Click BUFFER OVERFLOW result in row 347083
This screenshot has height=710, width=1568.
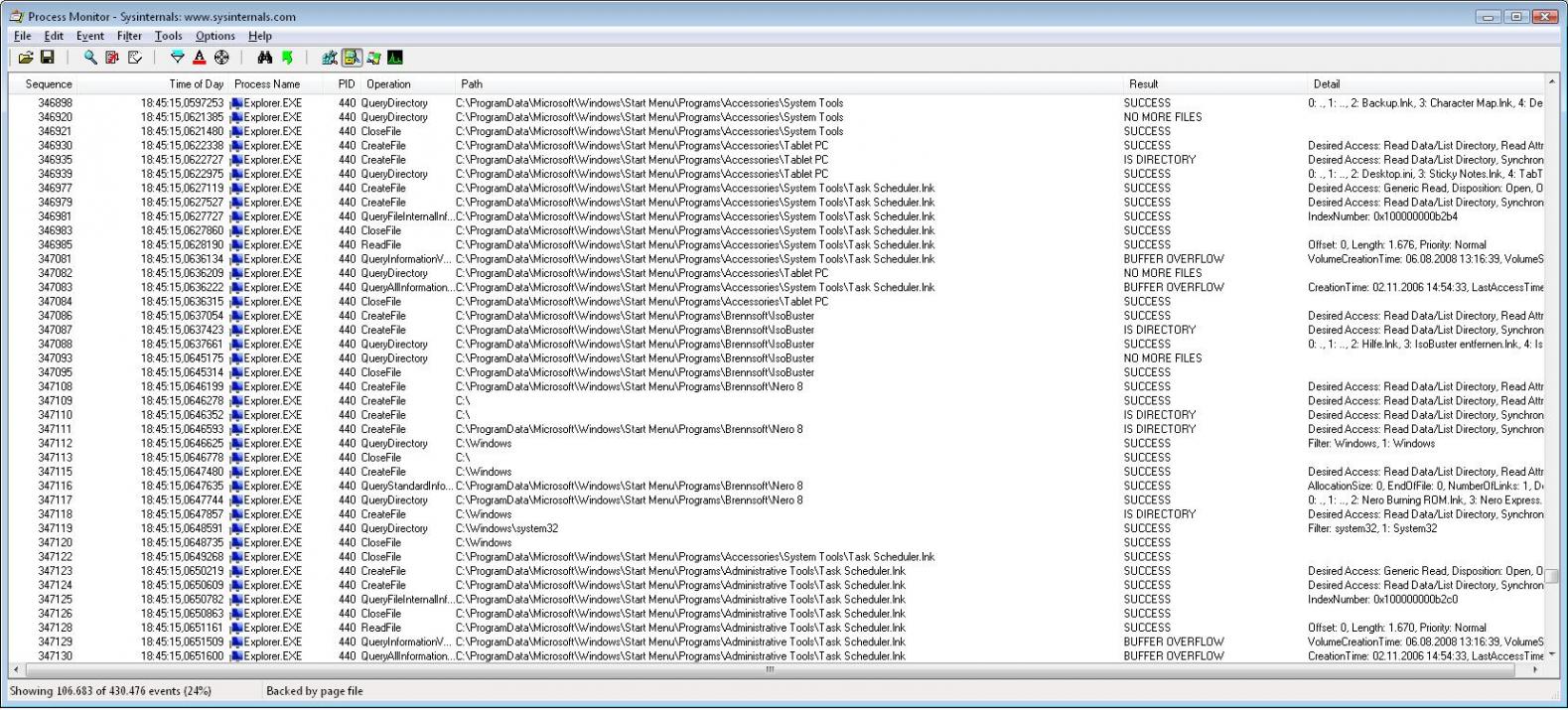1174,288
